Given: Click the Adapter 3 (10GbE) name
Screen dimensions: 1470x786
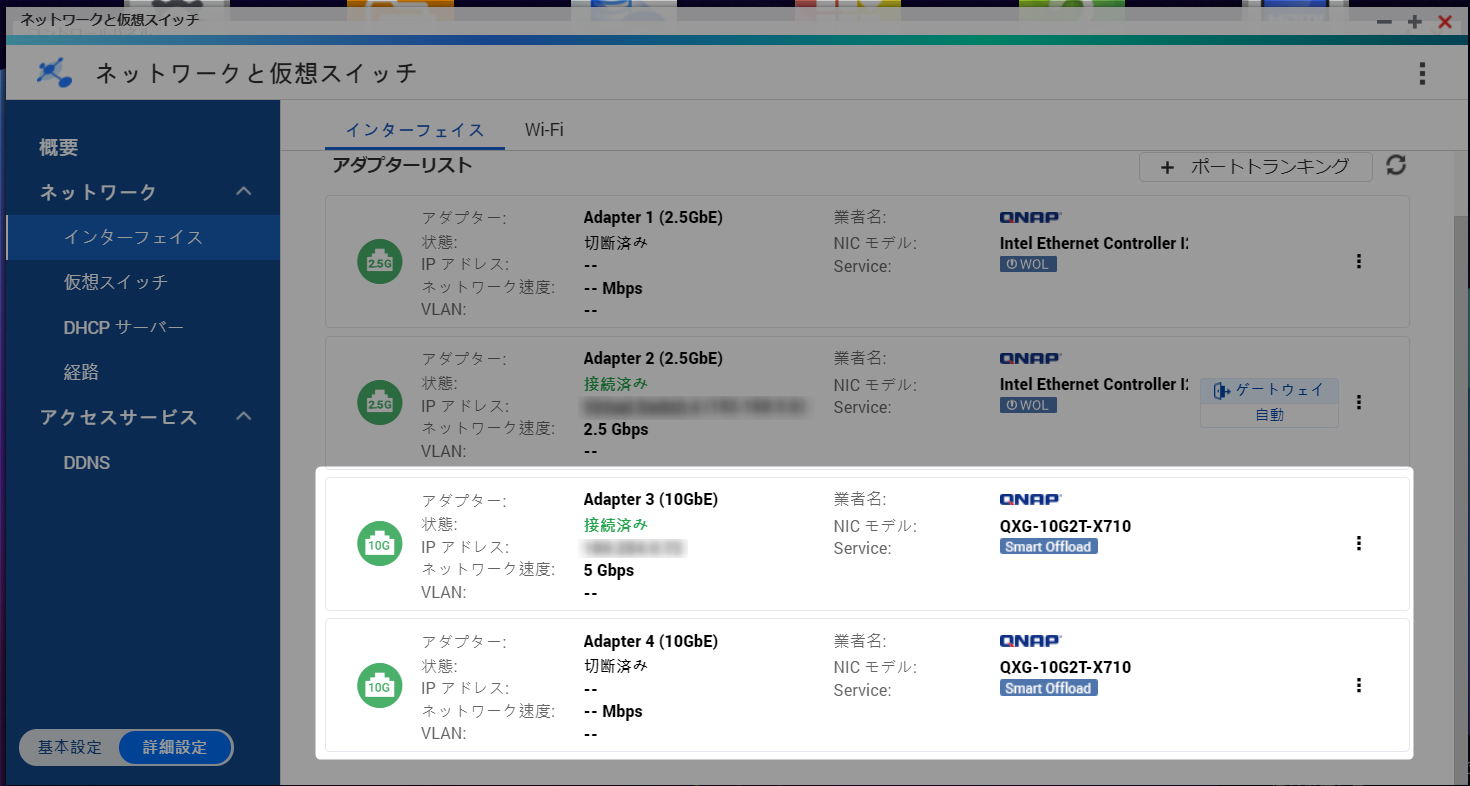Looking at the screenshot, I should [x=650, y=499].
